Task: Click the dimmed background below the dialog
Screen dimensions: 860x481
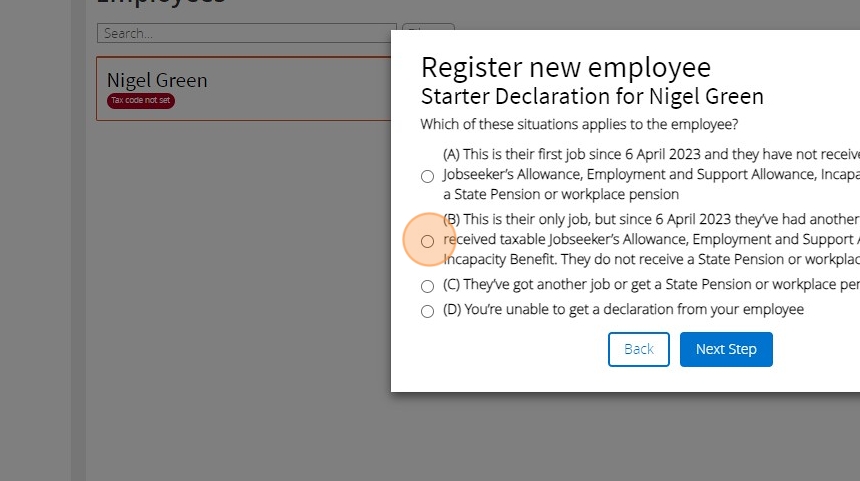Action: [500, 440]
